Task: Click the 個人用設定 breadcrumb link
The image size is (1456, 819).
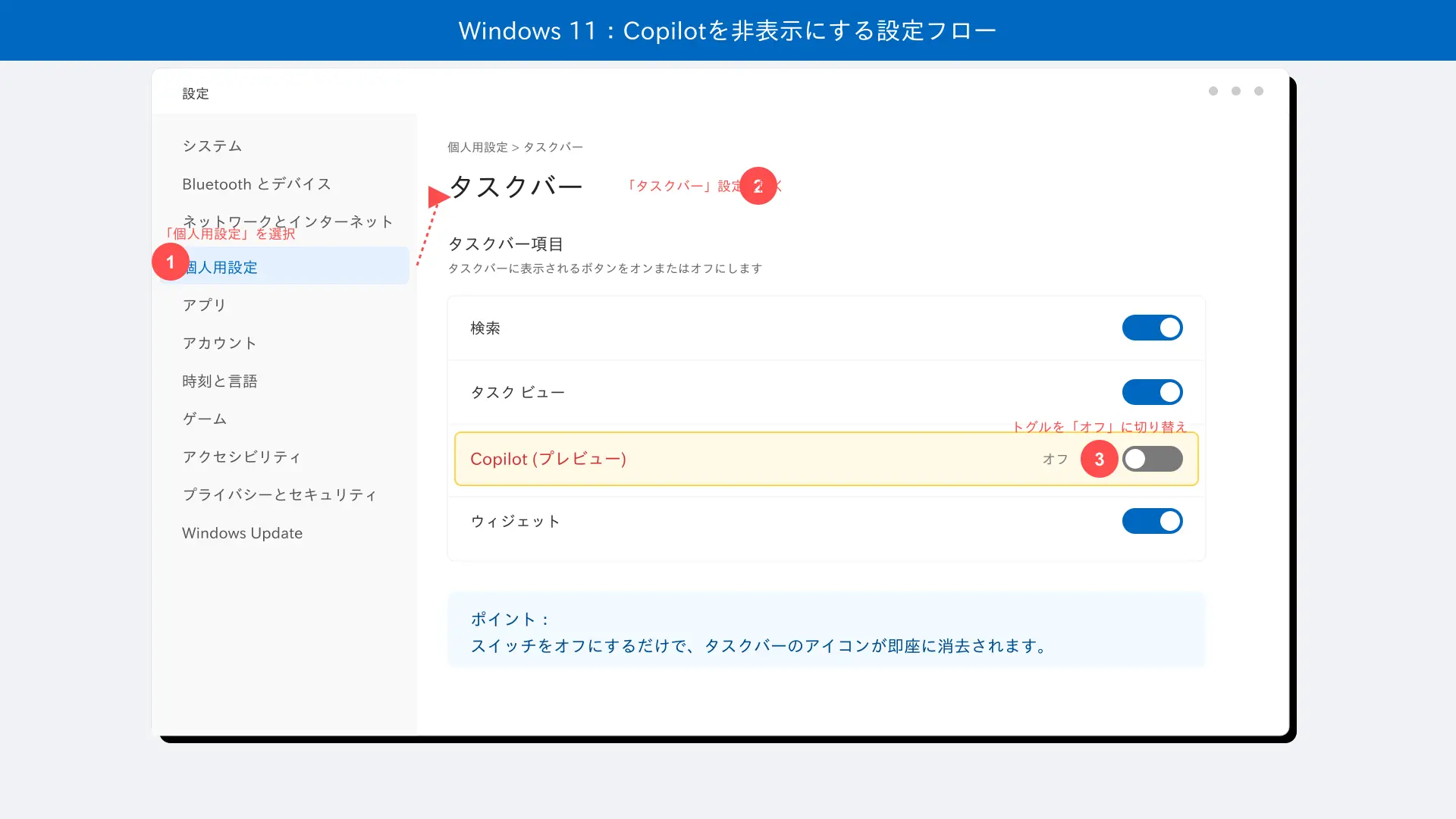Action: (x=477, y=147)
